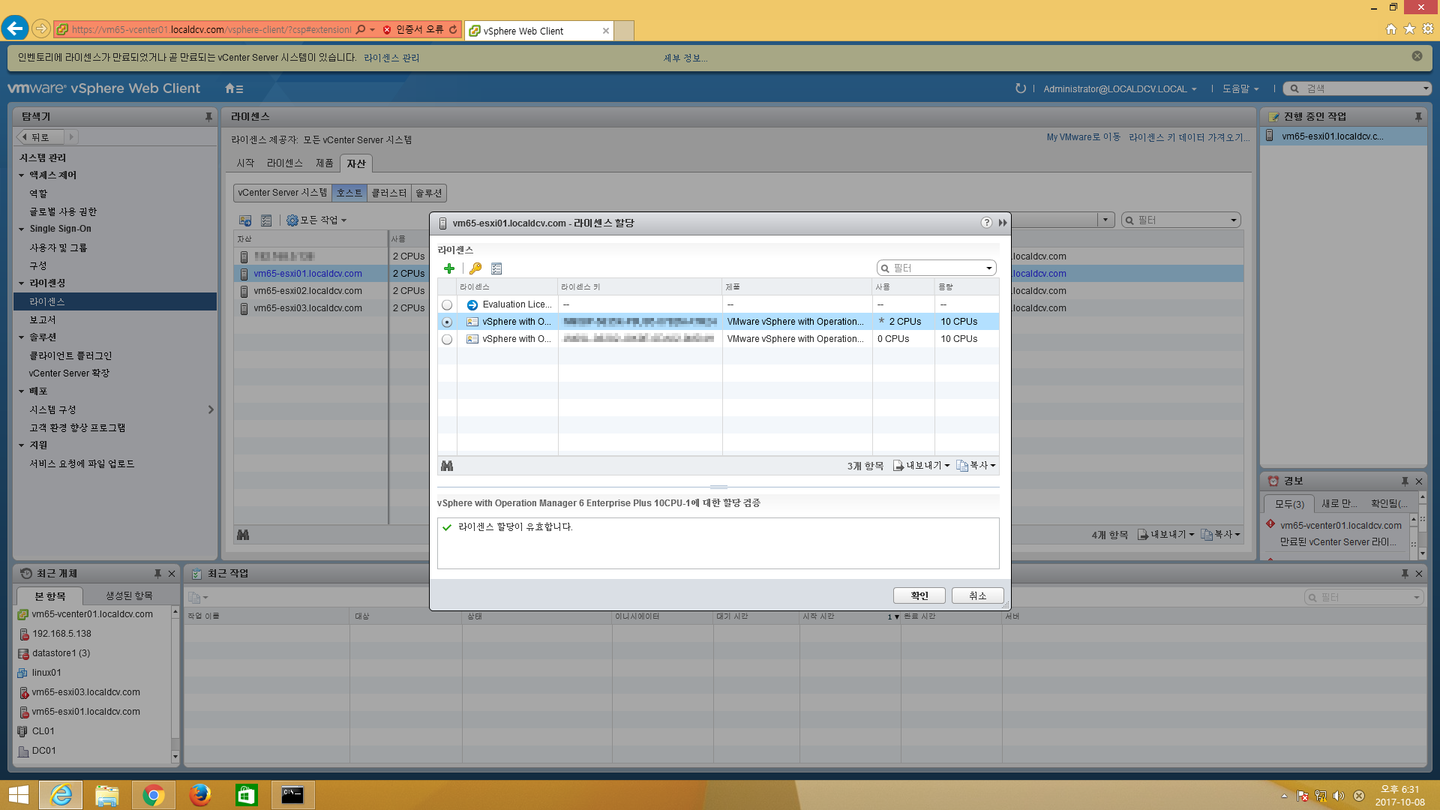Open Internet Explorer from taskbar
This screenshot has height=810, width=1440.
coord(61,794)
